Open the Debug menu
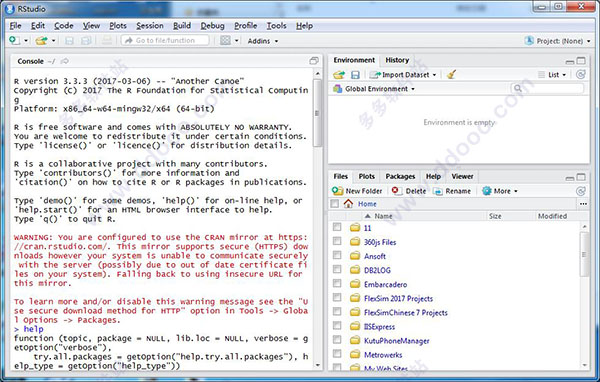Viewport: 600px width, 382px height. click(212, 26)
